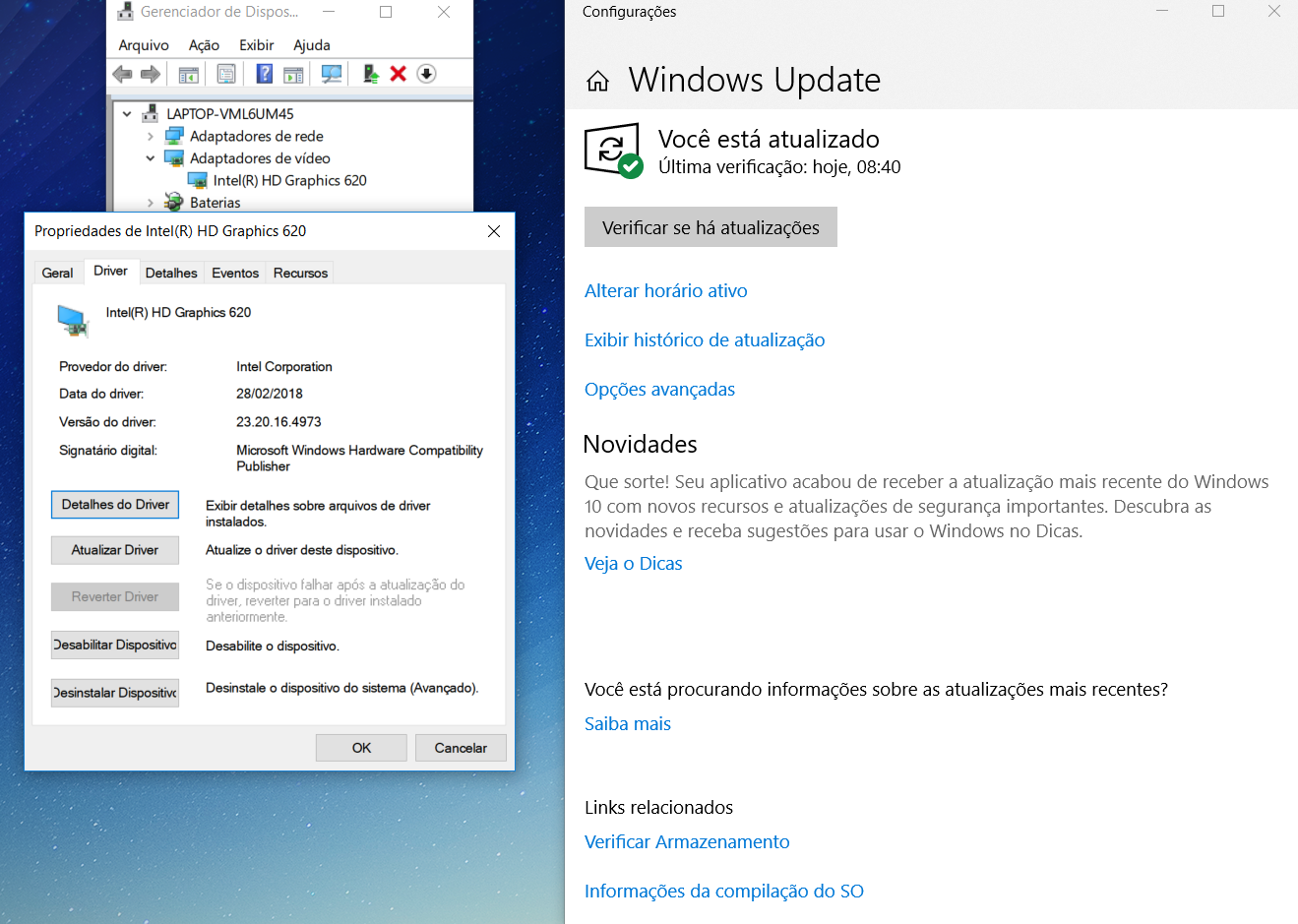This screenshot has height=924, width=1298.
Task: Switch to the Eventos tab
Action: 235,273
